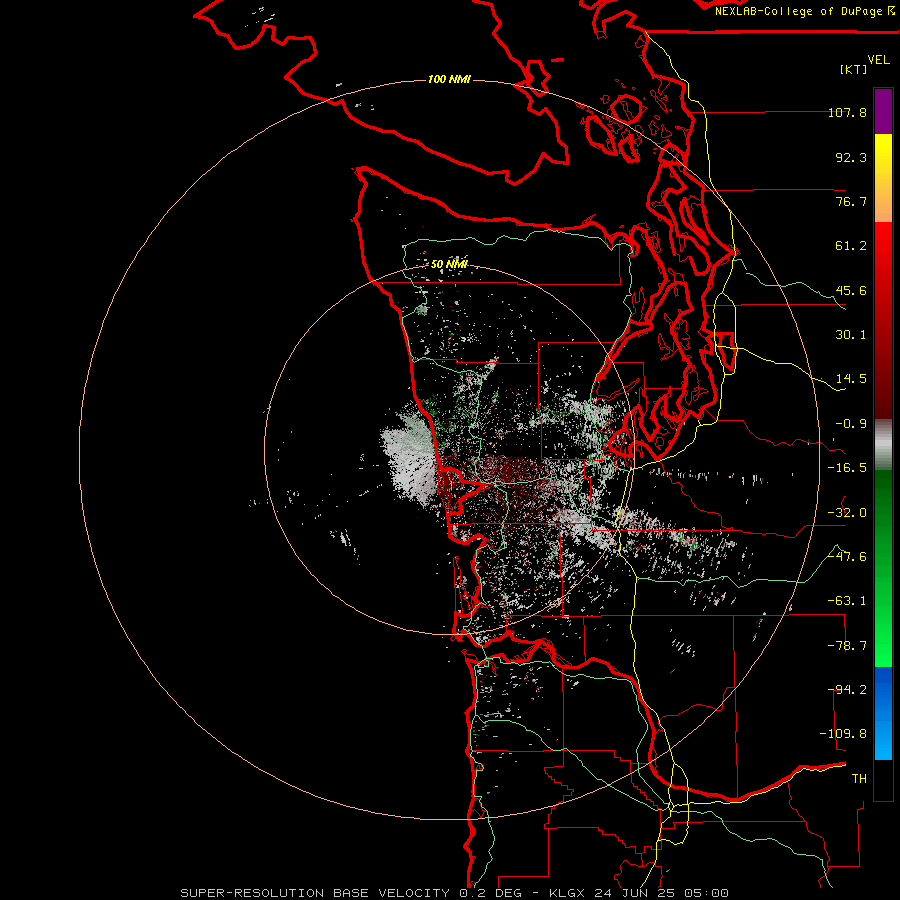Image resolution: width=900 pixels, height=900 pixels.
Task: Click the 61.2 velocity scale value
Action: (x=851, y=246)
